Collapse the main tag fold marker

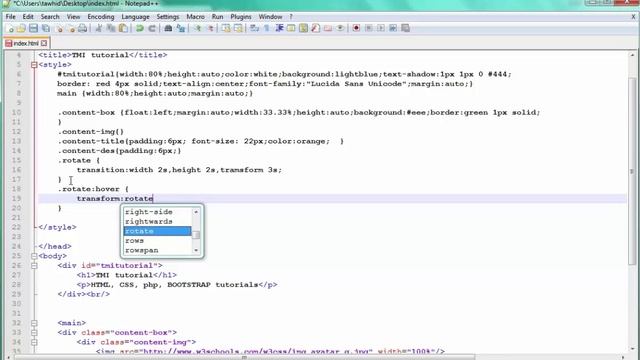tap(34, 323)
